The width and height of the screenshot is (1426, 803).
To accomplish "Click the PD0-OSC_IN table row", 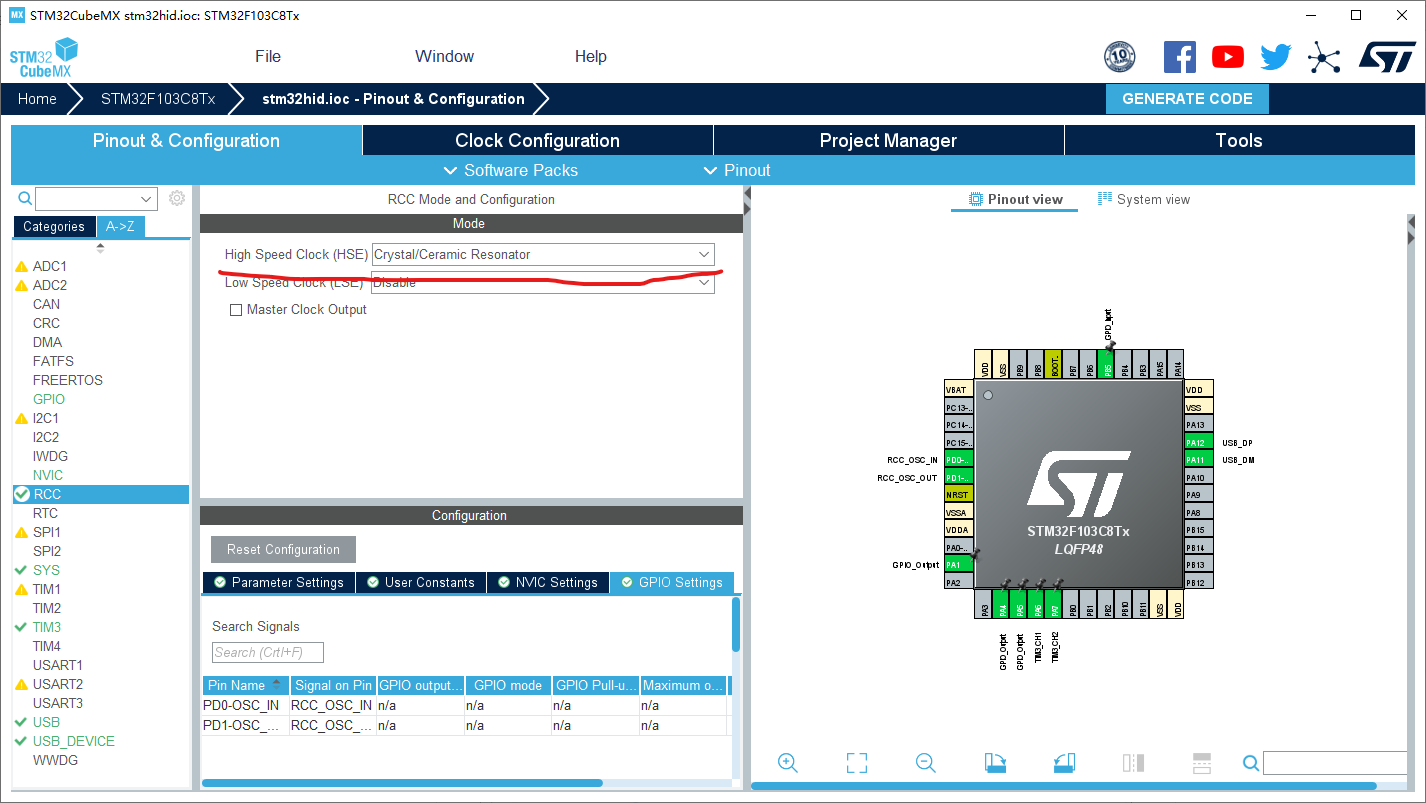I will [x=465, y=705].
